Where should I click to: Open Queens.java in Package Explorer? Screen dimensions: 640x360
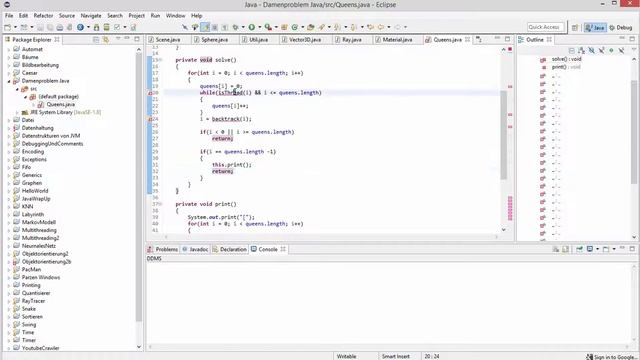click(60, 104)
